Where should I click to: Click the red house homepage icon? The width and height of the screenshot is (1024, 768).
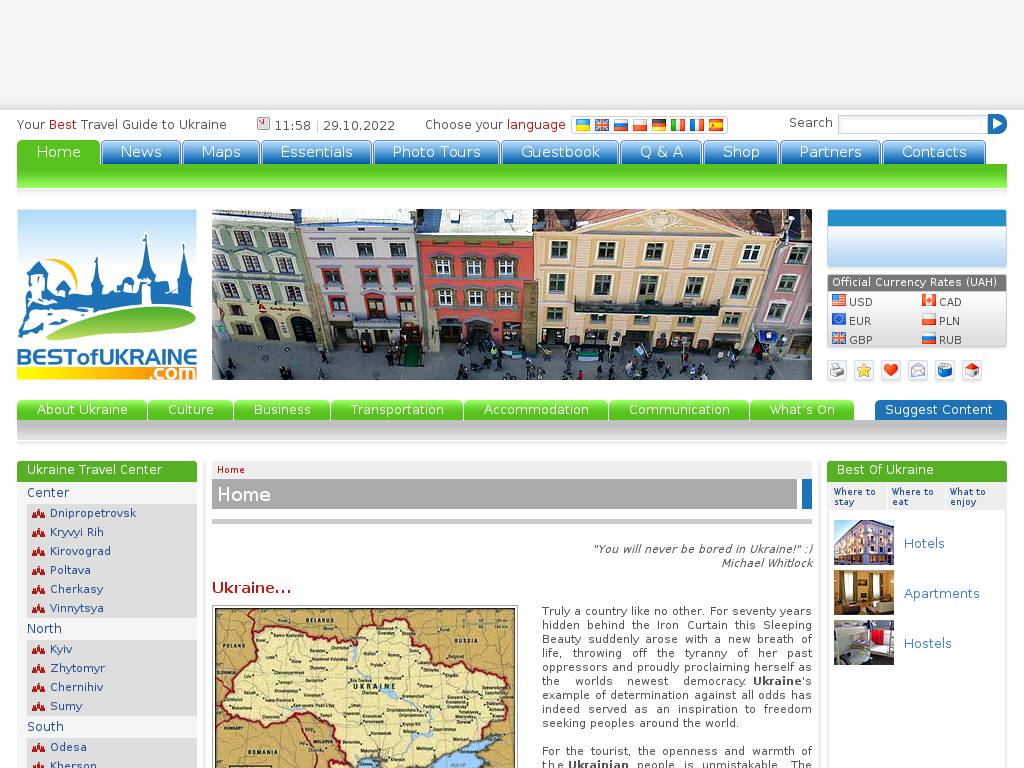(972, 371)
